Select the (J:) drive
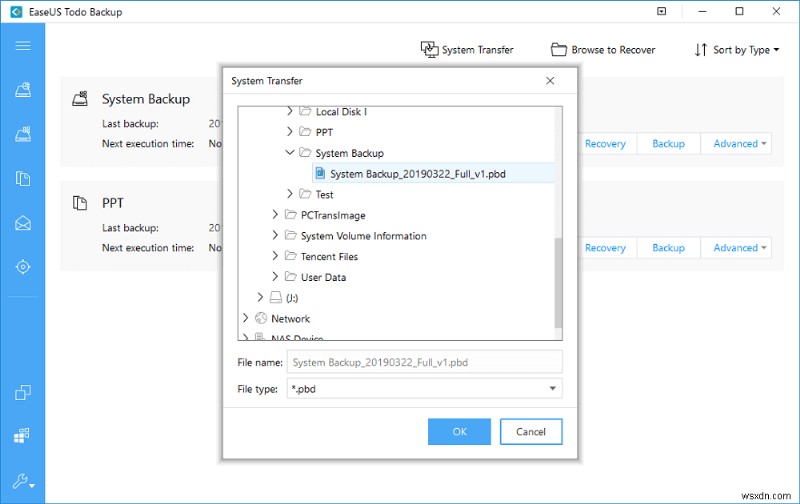The width and height of the screenshot is (800, 504). coord(292,298)
